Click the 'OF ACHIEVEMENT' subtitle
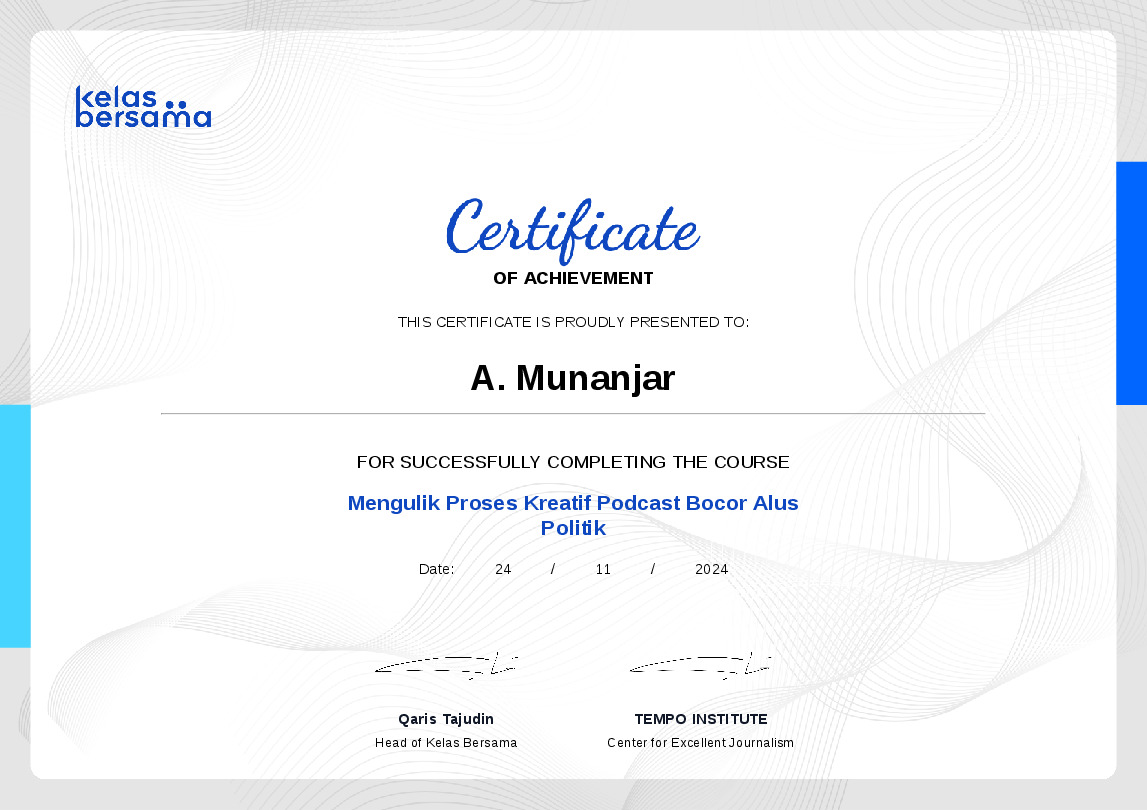 [x=573, y=278]
